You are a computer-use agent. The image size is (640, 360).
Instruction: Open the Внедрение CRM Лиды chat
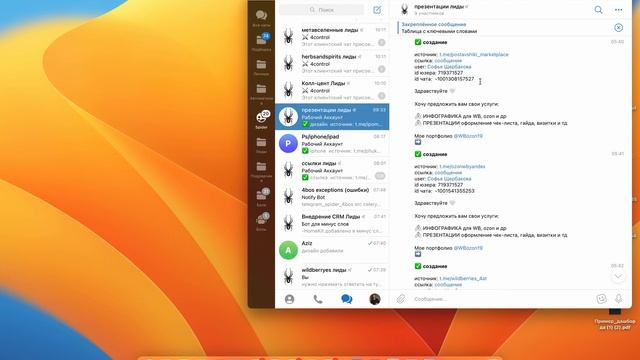point(332,223)
